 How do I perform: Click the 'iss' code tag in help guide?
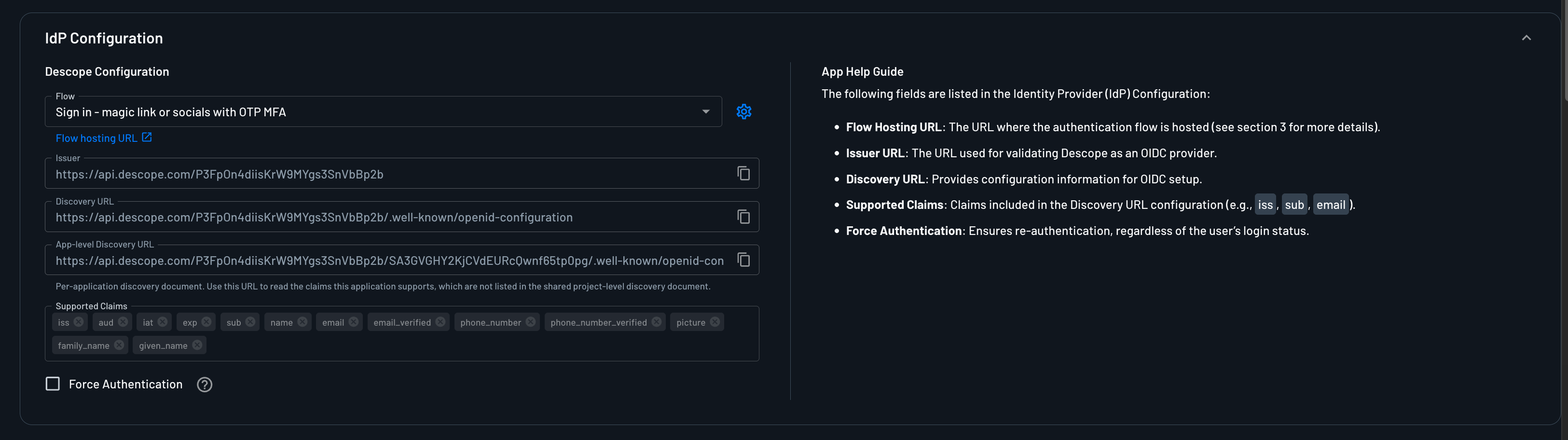[x=1265, y=205]
